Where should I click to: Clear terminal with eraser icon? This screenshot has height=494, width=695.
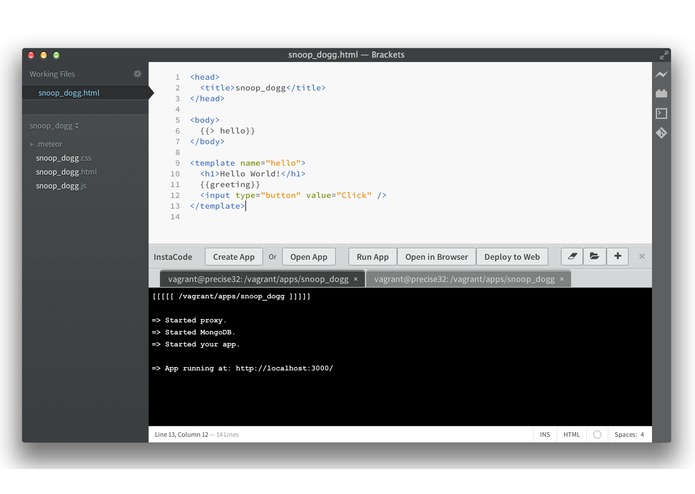(572, 257)
